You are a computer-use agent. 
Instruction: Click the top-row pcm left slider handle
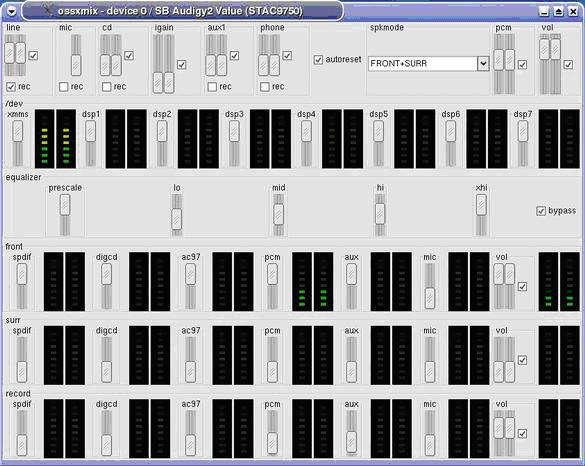[499, 60]
